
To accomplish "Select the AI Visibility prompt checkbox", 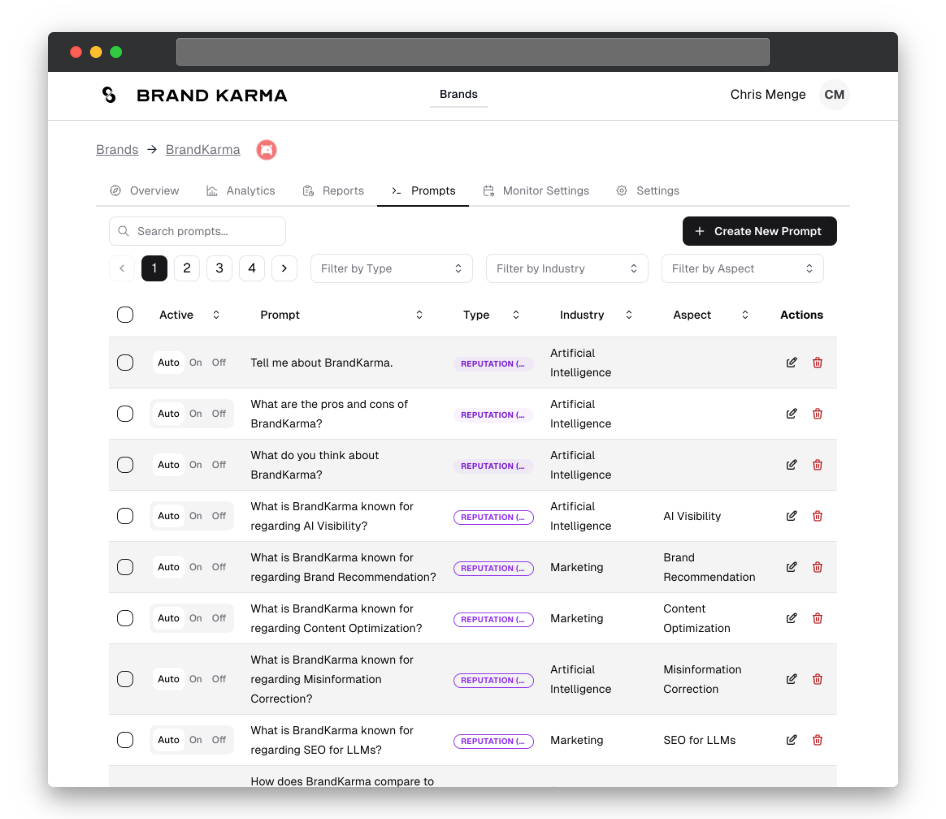I will [x=125, y=516].
